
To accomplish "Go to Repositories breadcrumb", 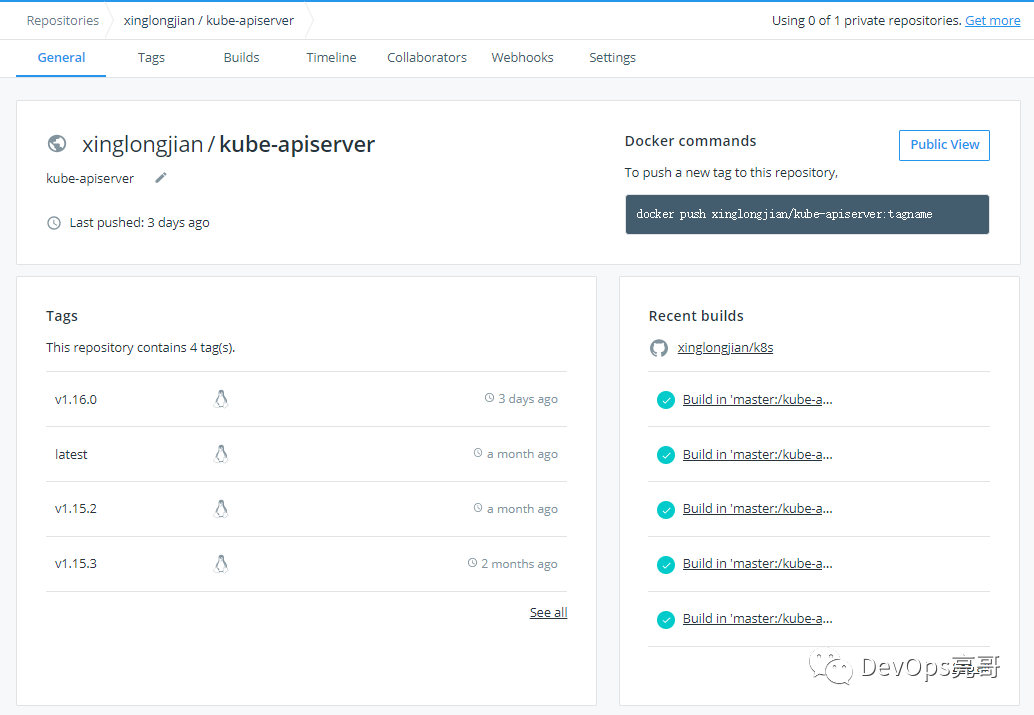I will coord(63,20).
